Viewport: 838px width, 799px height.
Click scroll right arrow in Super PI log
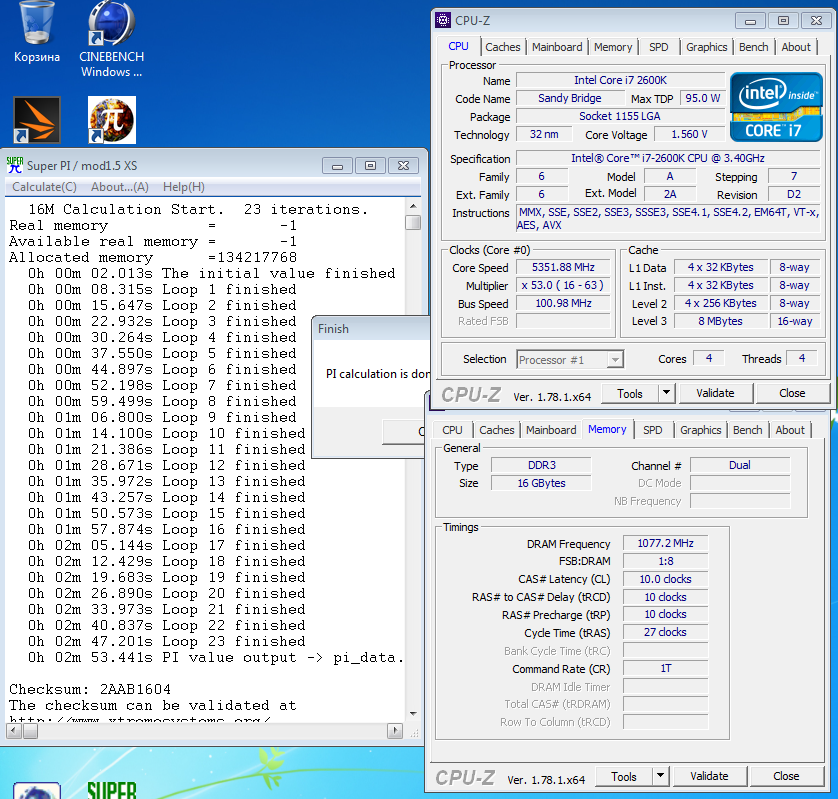395,731
